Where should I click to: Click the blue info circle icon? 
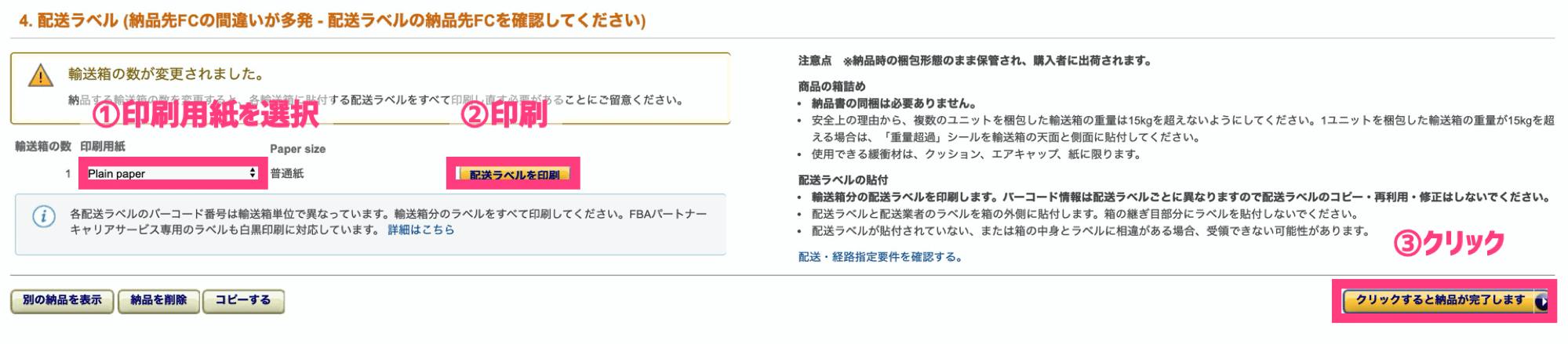[x=44, y=216]
